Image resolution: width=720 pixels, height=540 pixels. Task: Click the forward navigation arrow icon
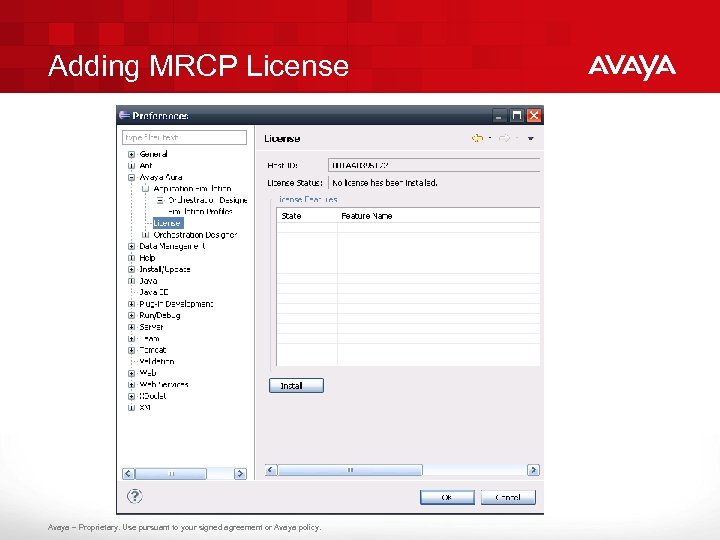tap(504, 138)
